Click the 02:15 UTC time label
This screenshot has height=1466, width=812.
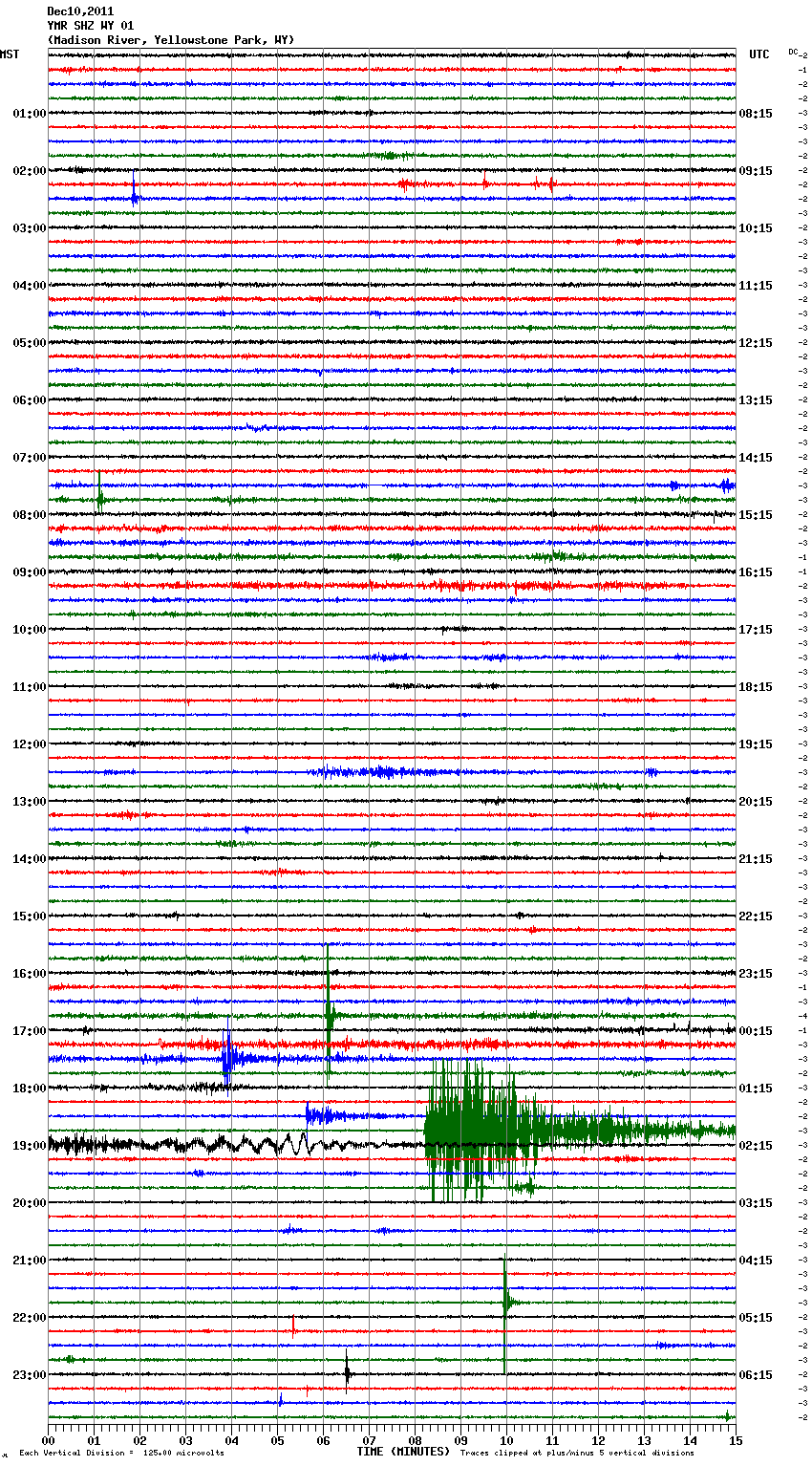point(756,1146)
